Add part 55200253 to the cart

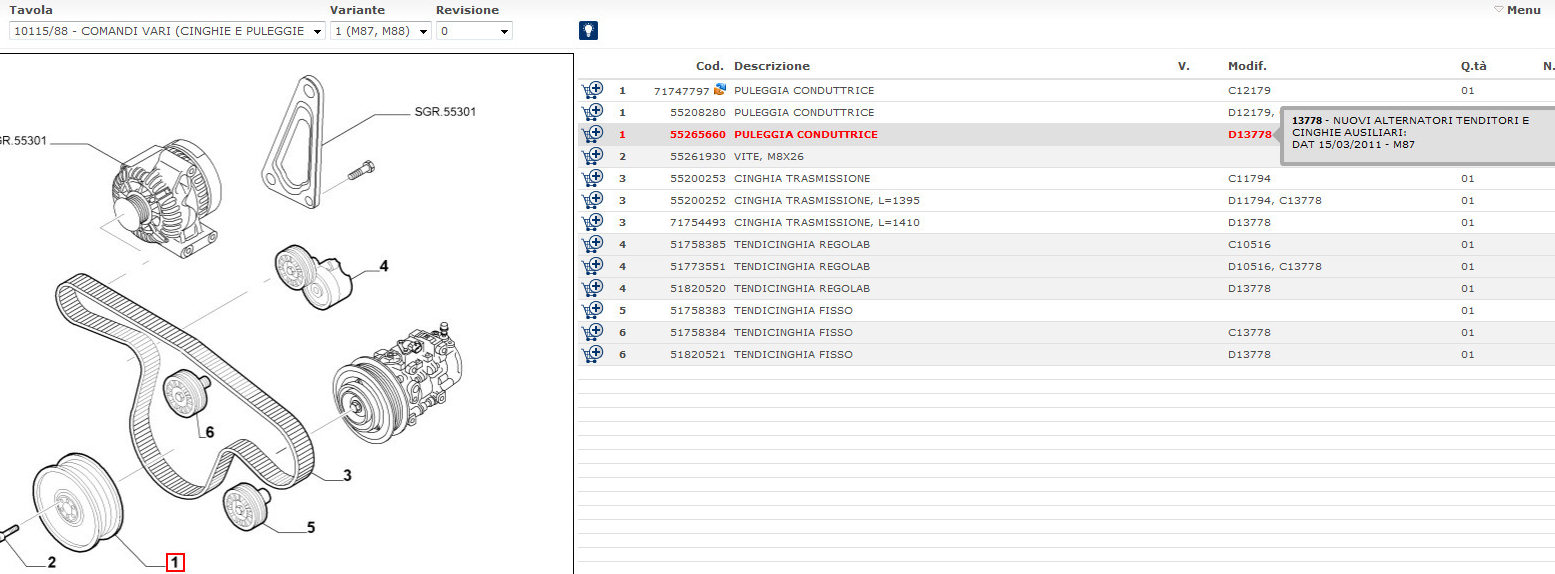(592, 178)
